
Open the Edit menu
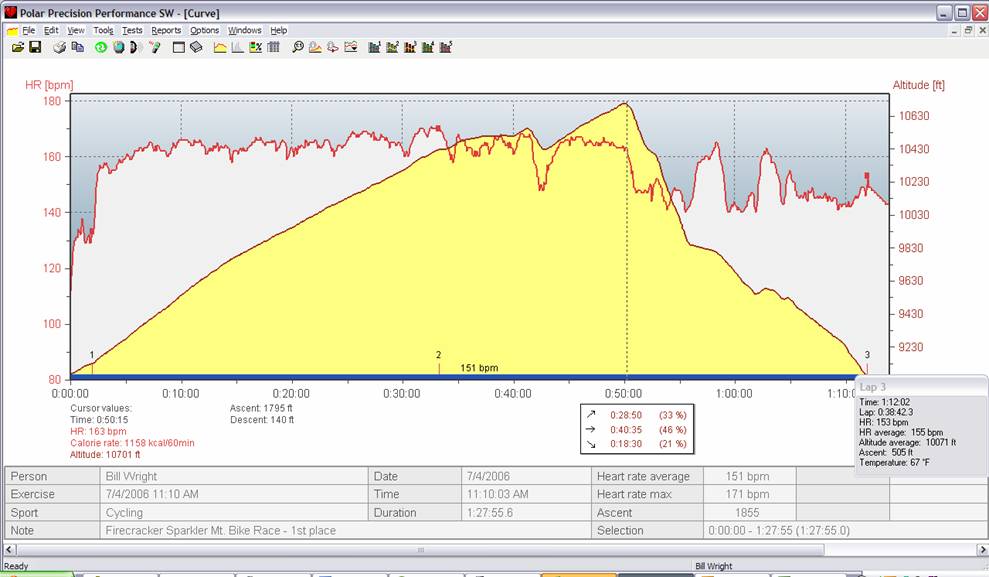[51, 30]
